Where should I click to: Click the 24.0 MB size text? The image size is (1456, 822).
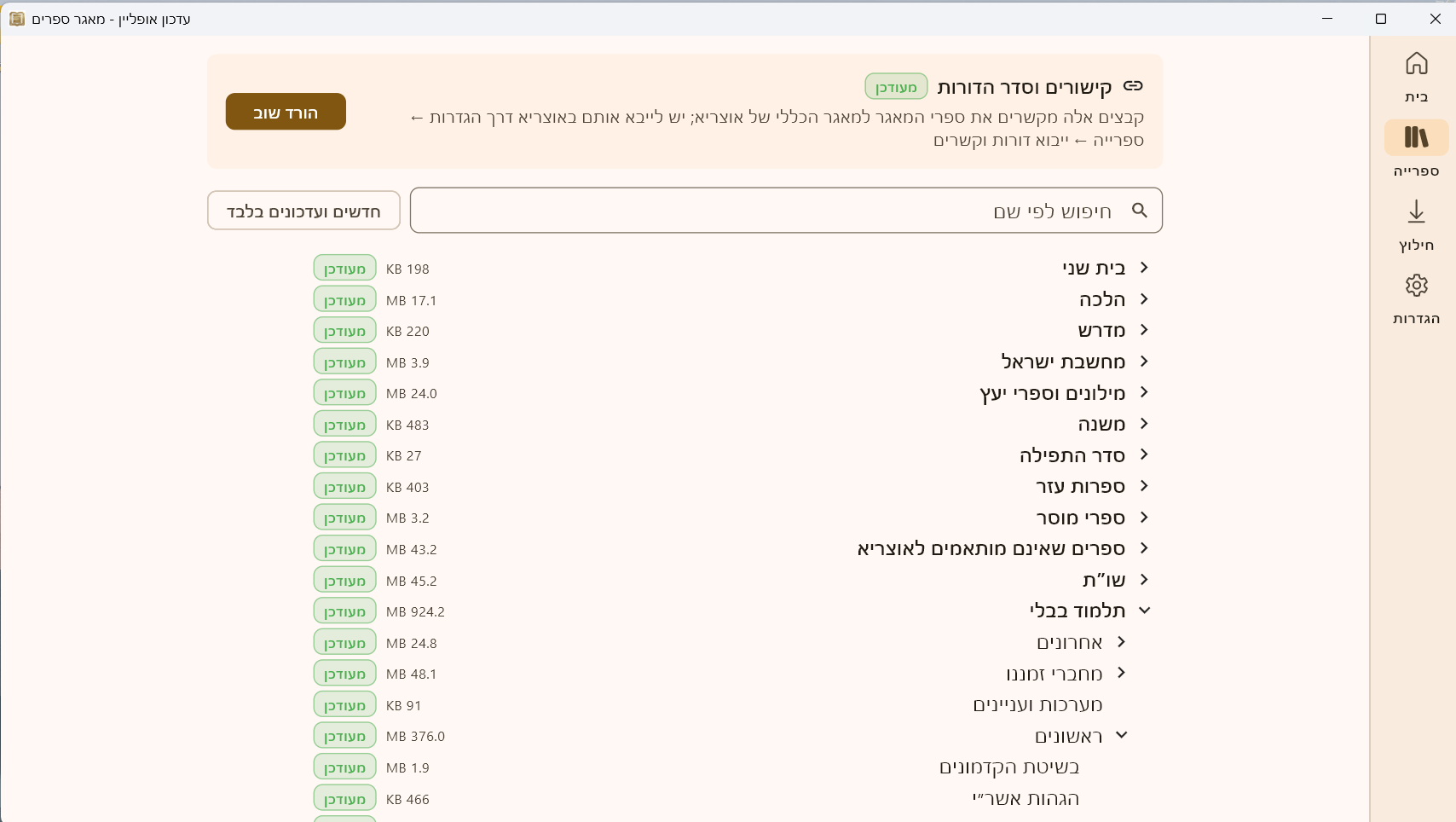point(411,393)
